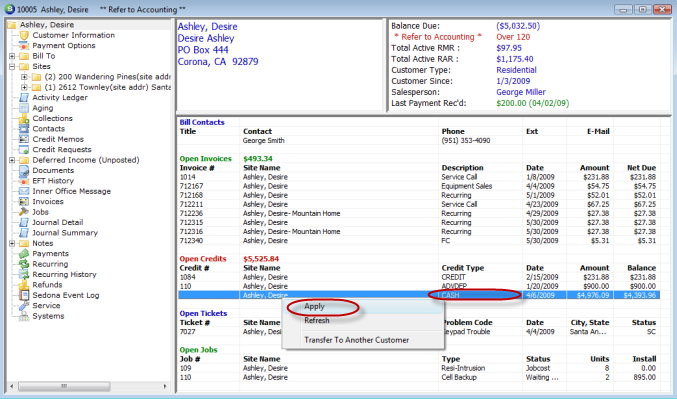This screenshot has height=399, width=677.
Task: Click the tree horizontal scrollbar right arrow
Action: (x=165, y=386)
